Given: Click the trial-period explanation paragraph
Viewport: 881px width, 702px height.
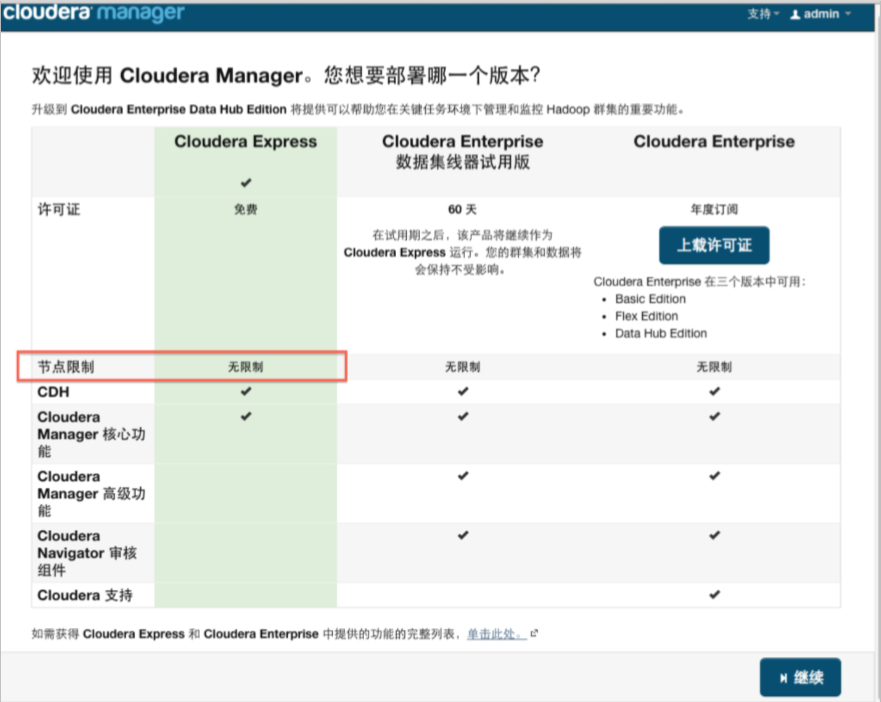Looking at the screenshot, I should tap(462, 252).
